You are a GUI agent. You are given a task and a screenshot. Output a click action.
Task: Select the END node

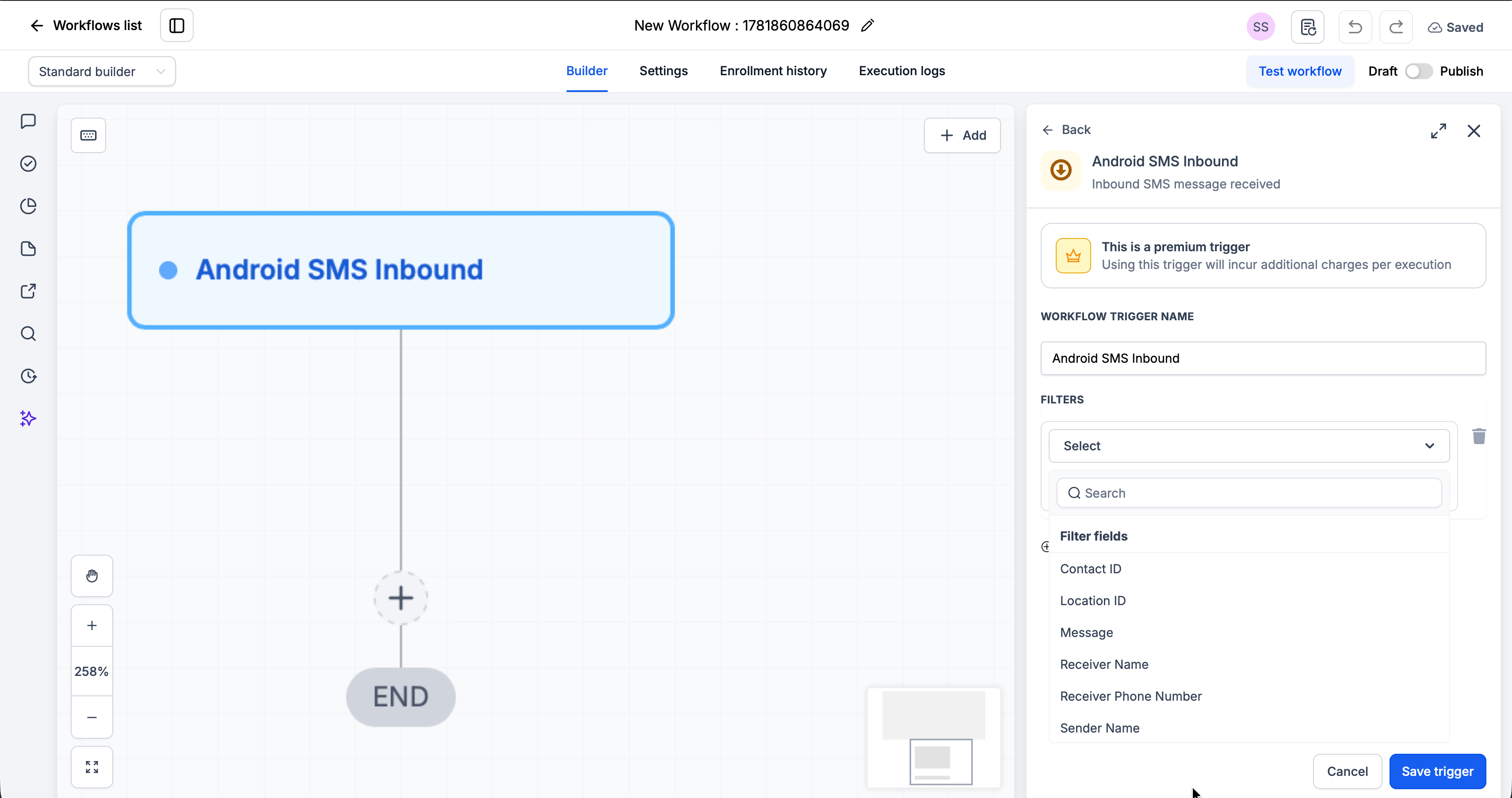pos(401,697)
